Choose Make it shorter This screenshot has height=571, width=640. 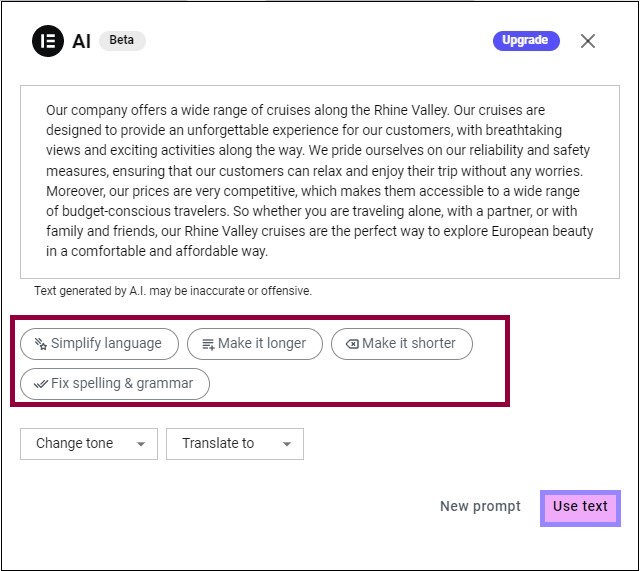(402, 344)
